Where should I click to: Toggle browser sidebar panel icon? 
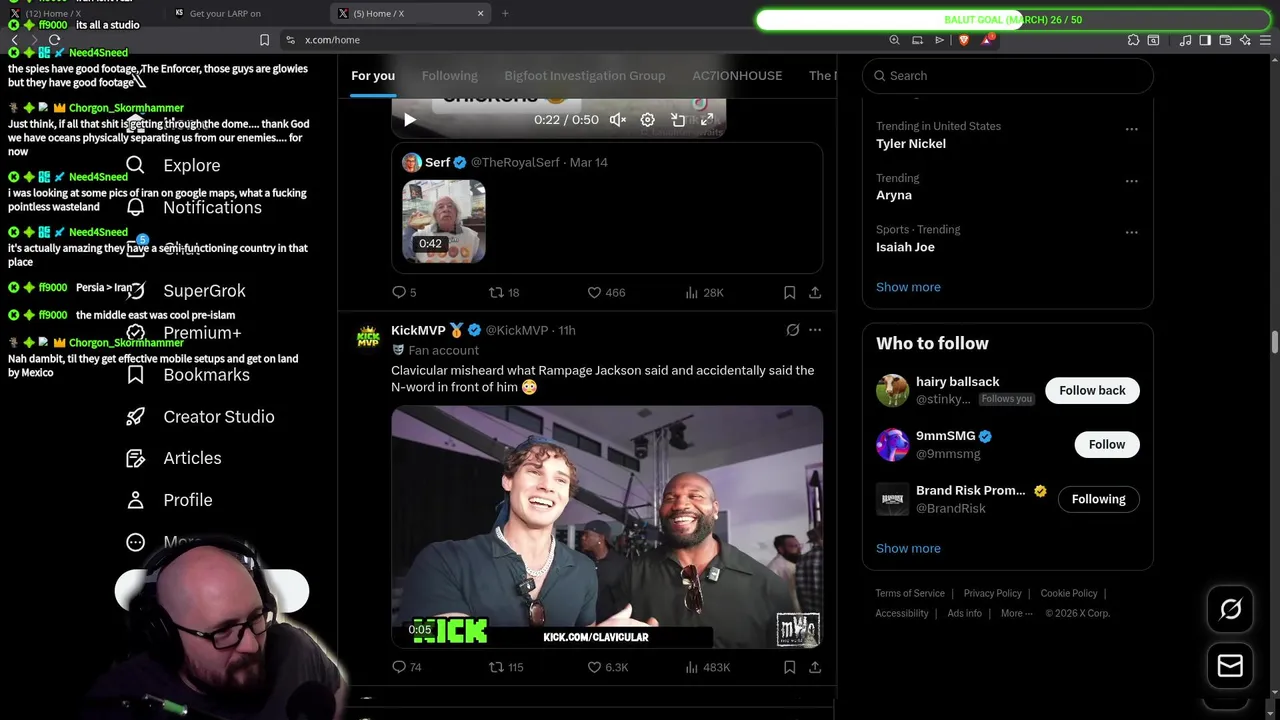click(x=1205, y=40)
